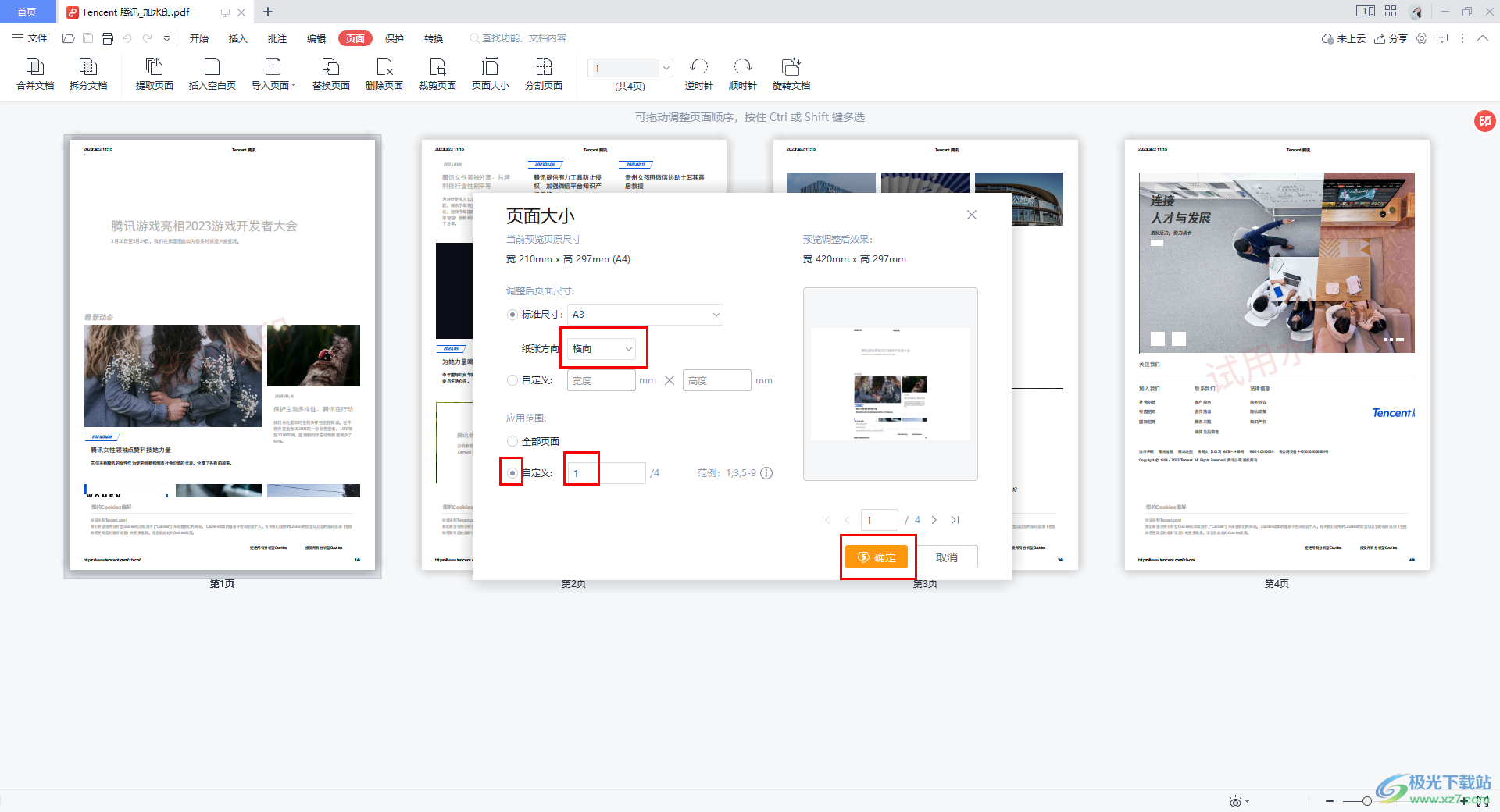Close the Page Size dialog with X

click(972, 215)
